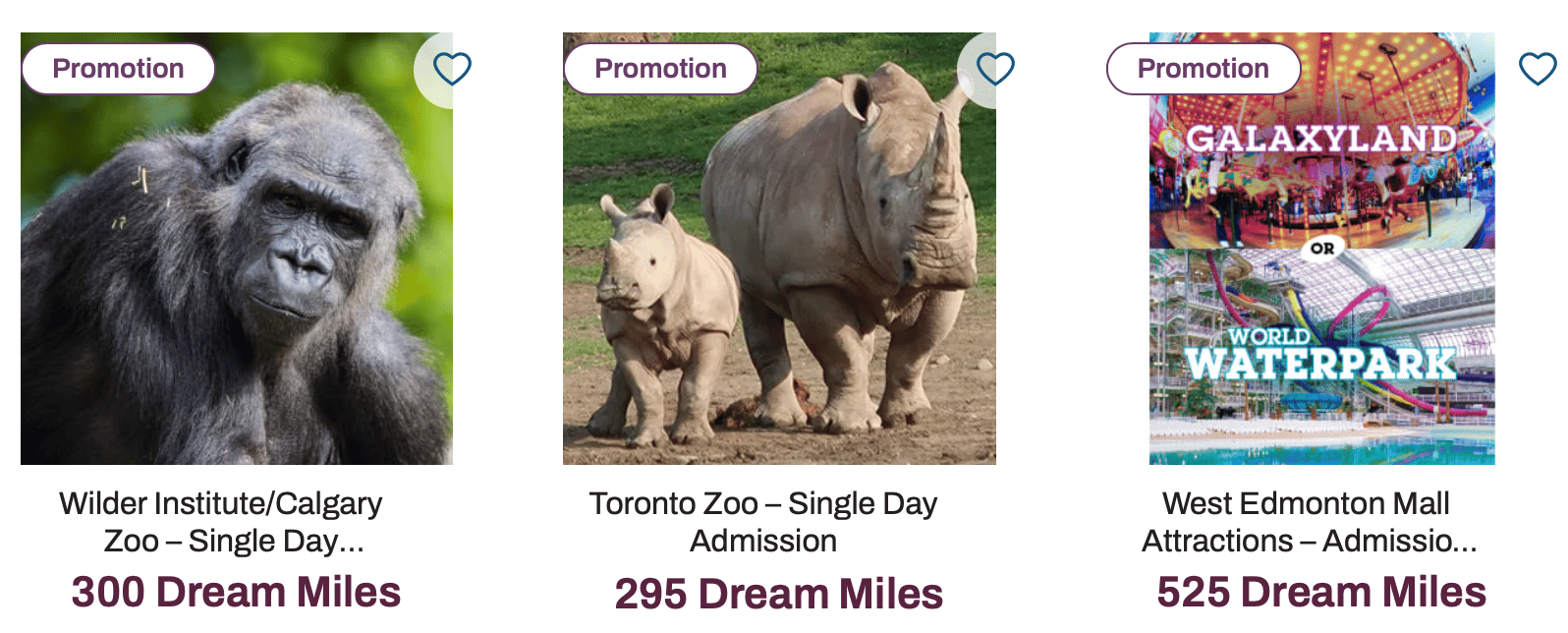Click the 525 Dream Miles price

tap(1321, 592)
